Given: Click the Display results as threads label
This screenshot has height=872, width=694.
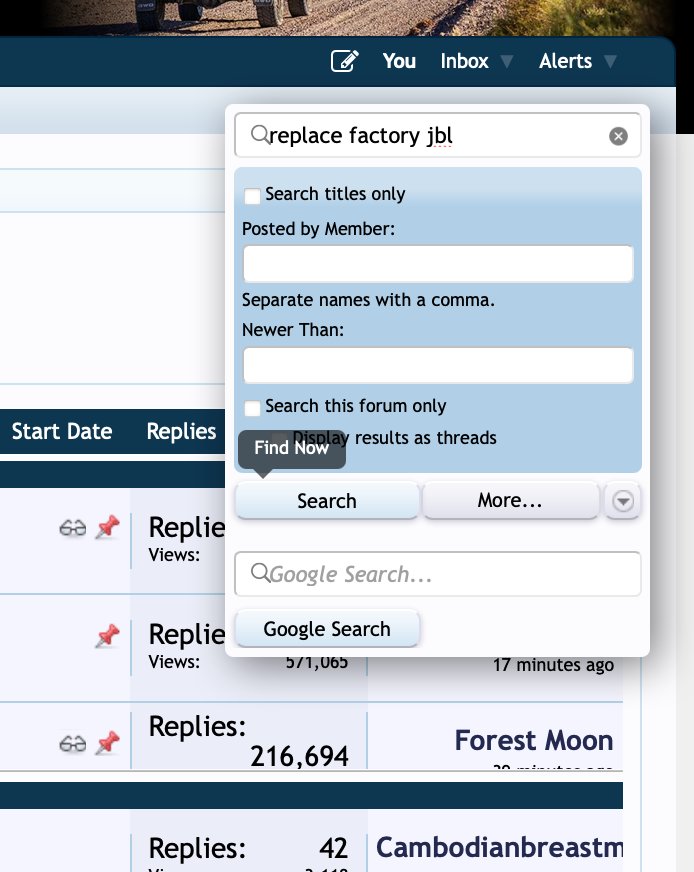Looking at the screenshot, I should tap(394, 438).
